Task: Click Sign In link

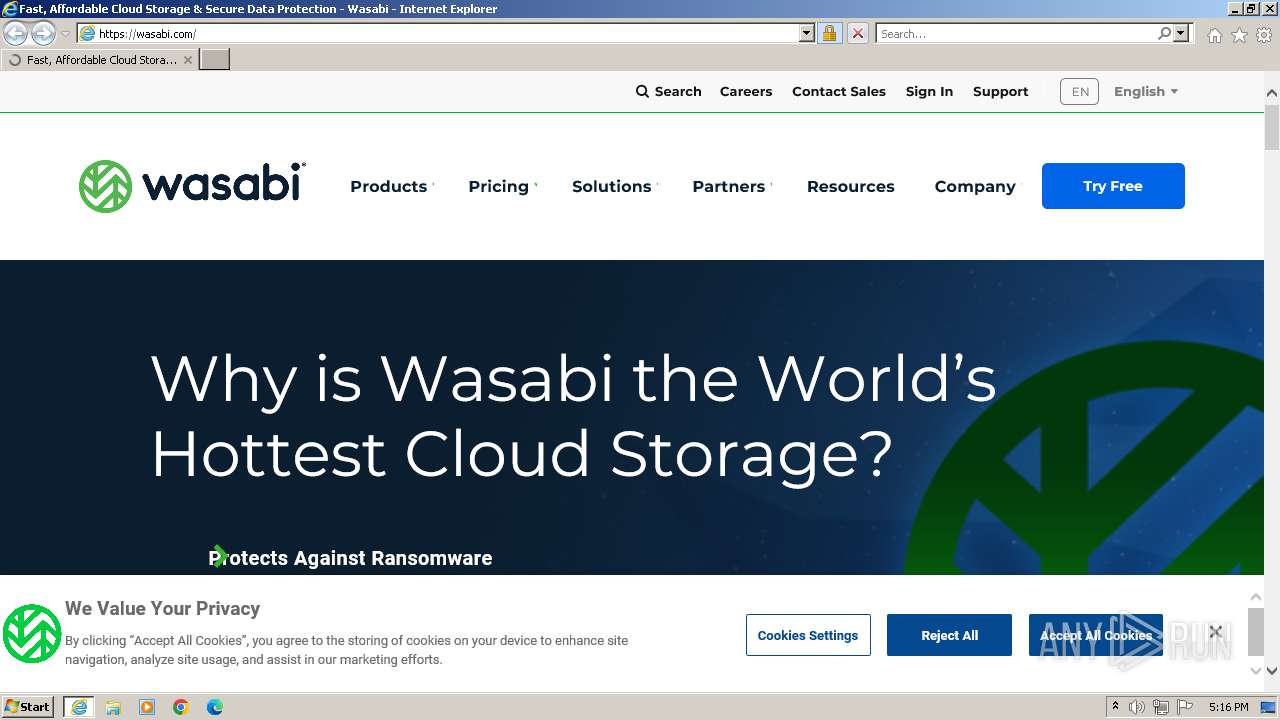Action: pos(929,91)
